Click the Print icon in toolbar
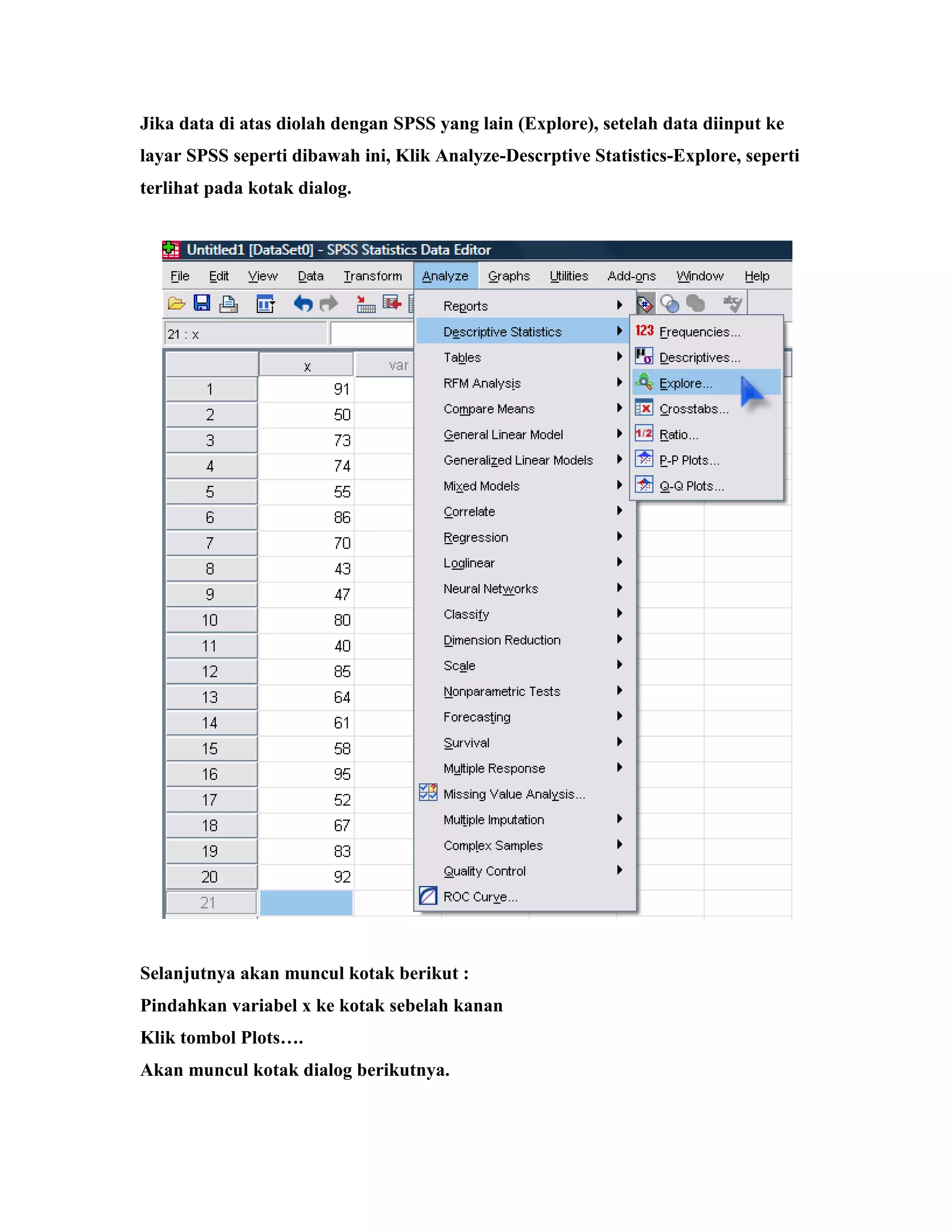This screenshot has height=1232, width=952. [x=228, y=304]
